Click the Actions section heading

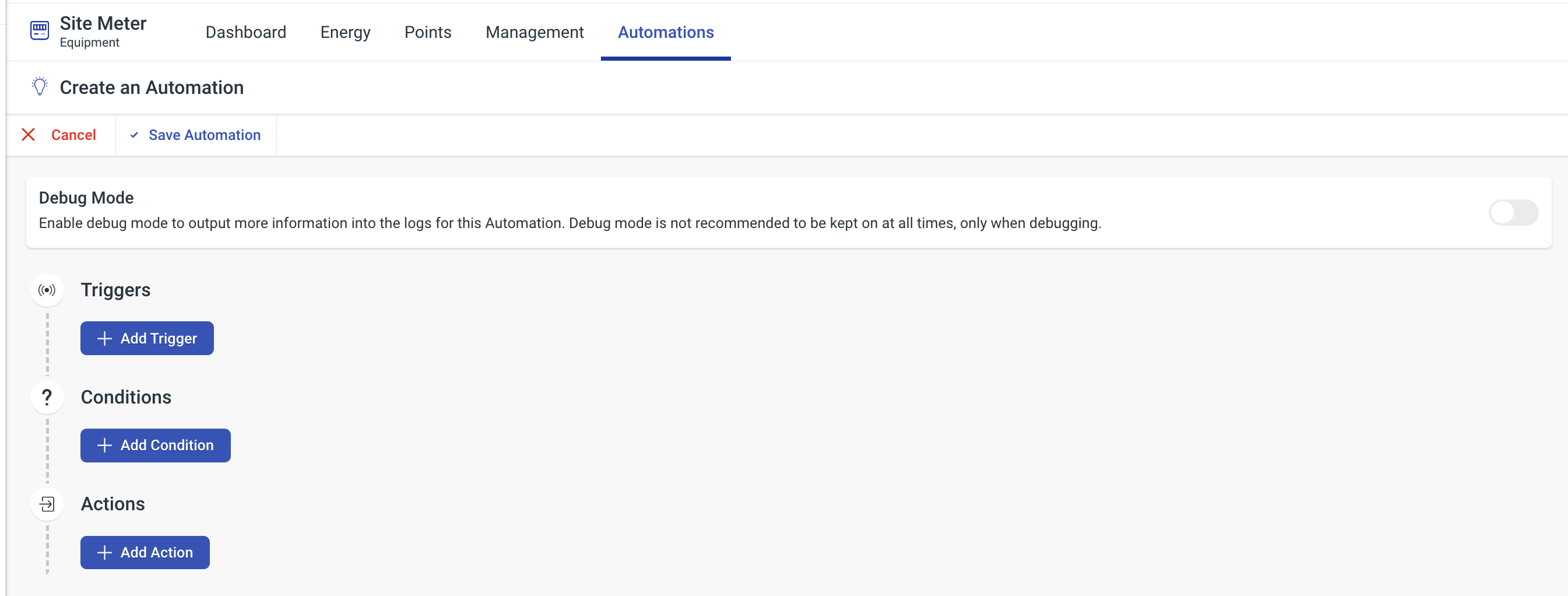[x=112, y=504]
